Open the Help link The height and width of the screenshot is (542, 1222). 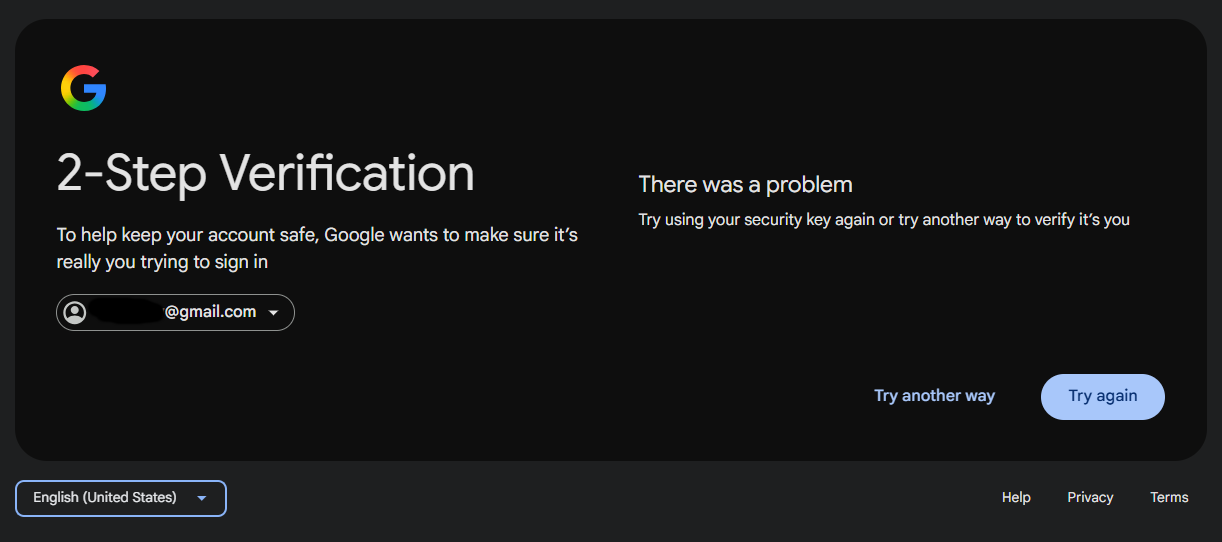tap(1016, 497)
